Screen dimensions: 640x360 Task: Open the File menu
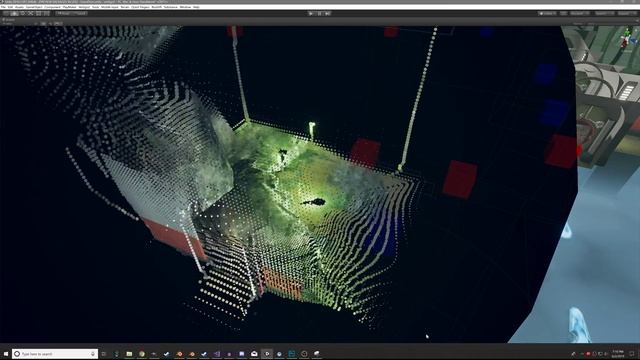click(3, 7)
